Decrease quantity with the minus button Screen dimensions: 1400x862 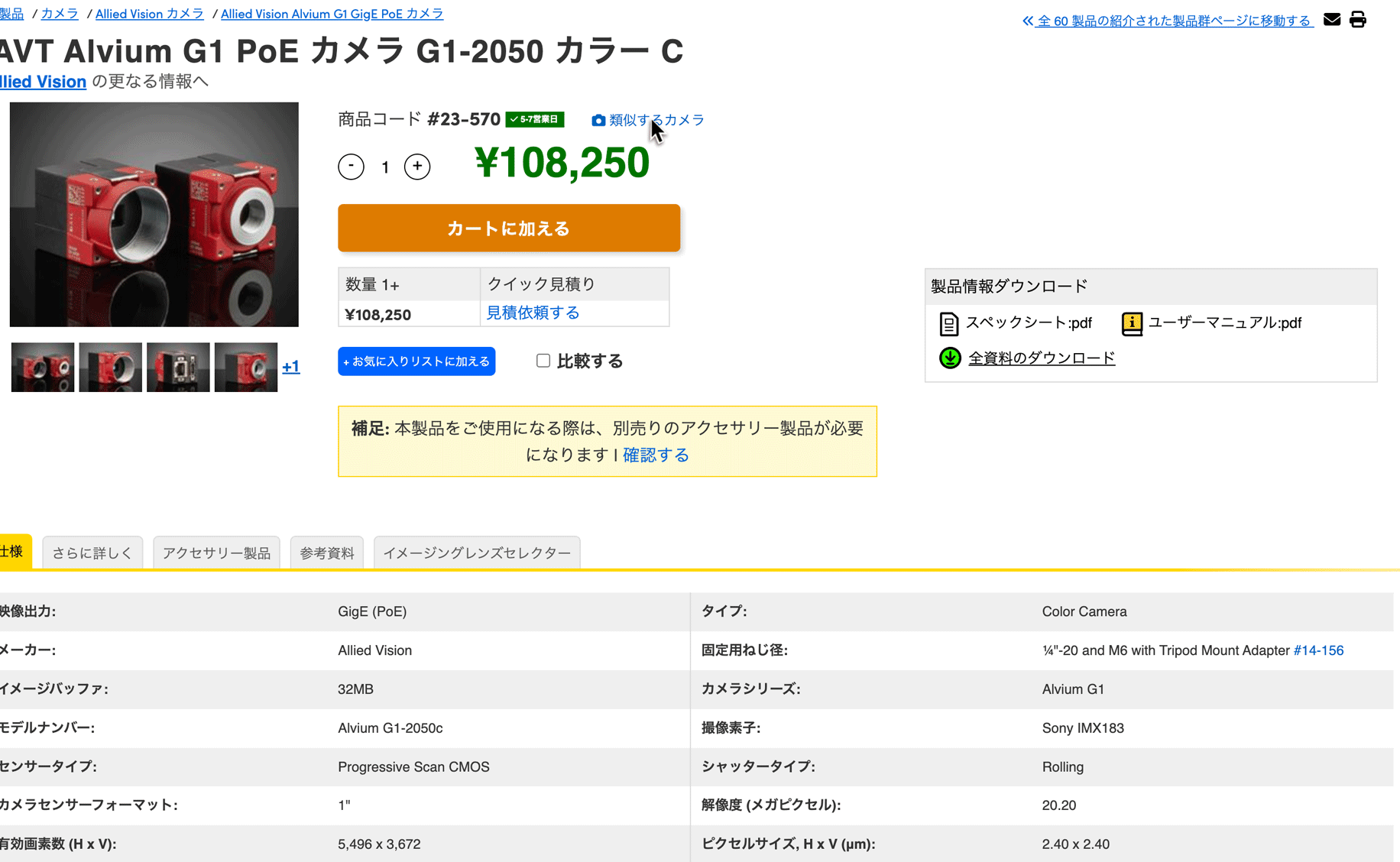[x=352, y=167]
